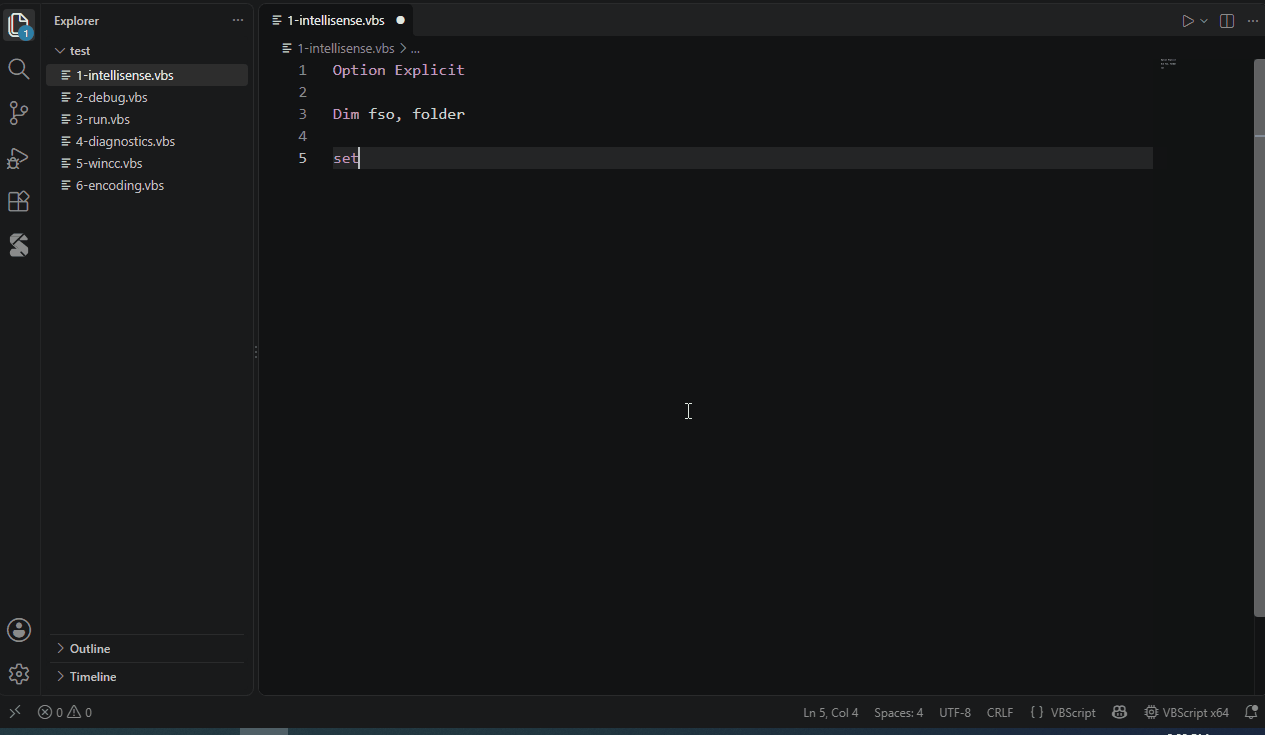Click the breadcrumb ellipsis symbol segment
The height and width of the screenshot is (735, 1265).
pyautogui.click(x=415, y=48)
